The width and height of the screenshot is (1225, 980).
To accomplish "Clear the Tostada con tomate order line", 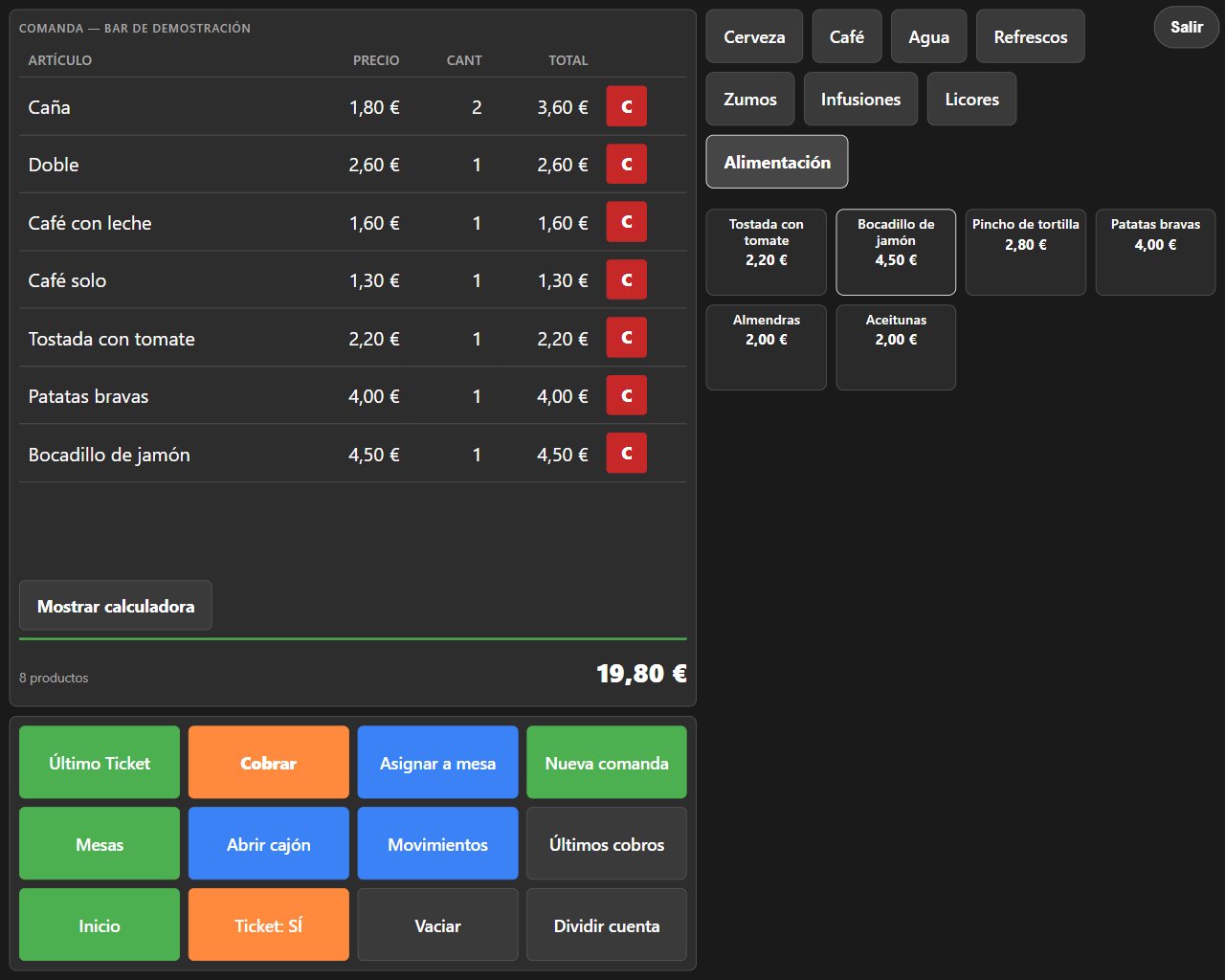I will point(627,338).
